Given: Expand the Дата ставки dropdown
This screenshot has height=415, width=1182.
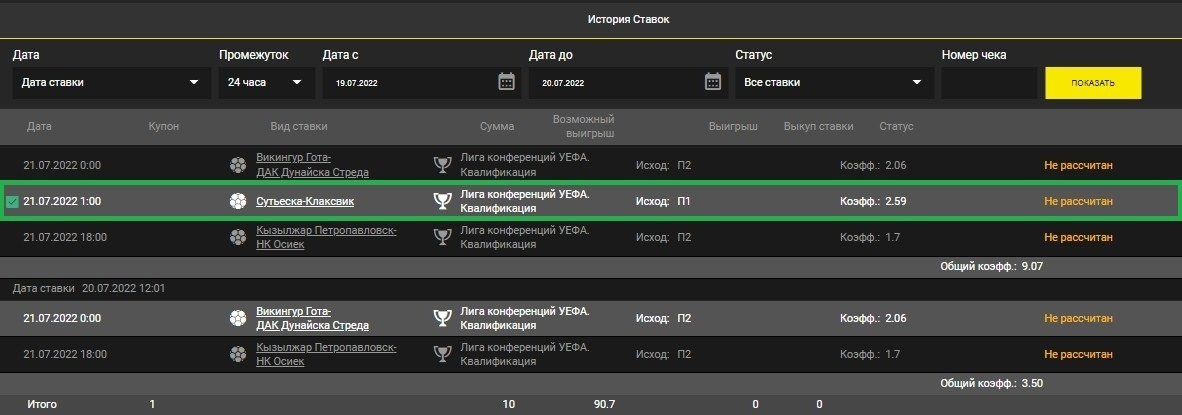Looking at the screenshot, I should (x=110, y=83).
